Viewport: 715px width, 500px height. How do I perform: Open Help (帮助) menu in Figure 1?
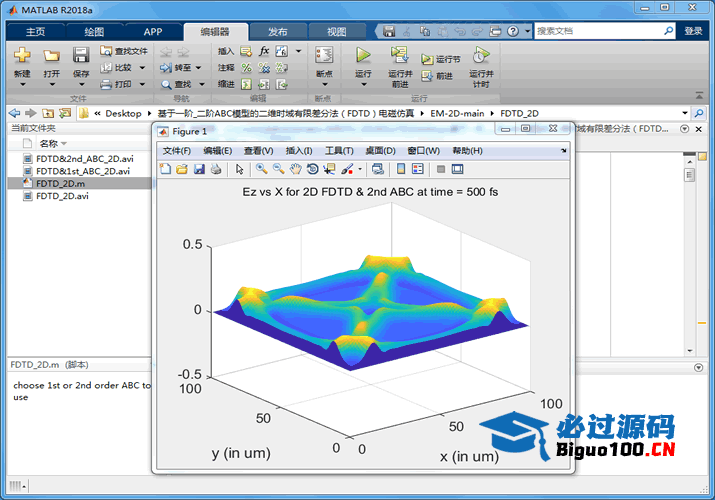click(467, 151)
